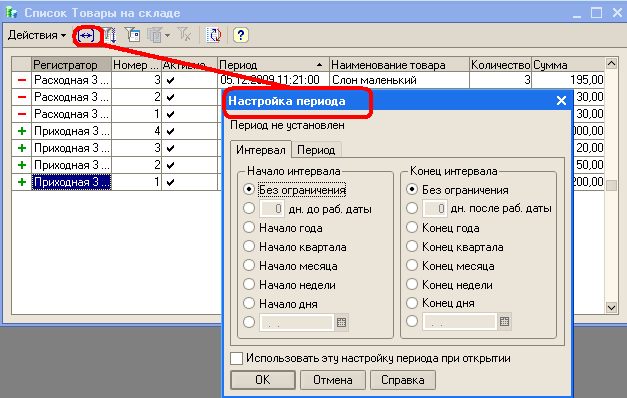Image resolution: width=627 pixels, height=398 pixels.
Task: Click the Слон маленький cell
Action: click(399, 80)
